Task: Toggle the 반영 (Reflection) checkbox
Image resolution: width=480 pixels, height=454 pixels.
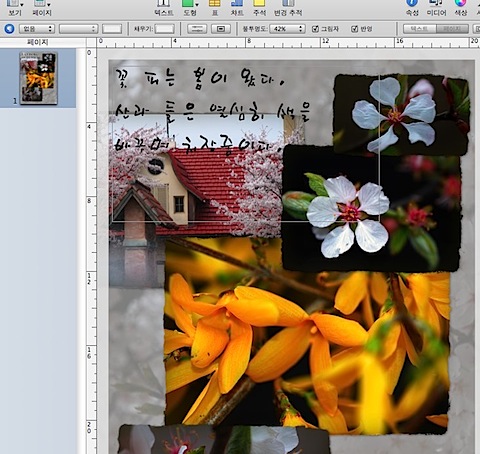Action: click(x=354, y=29)
